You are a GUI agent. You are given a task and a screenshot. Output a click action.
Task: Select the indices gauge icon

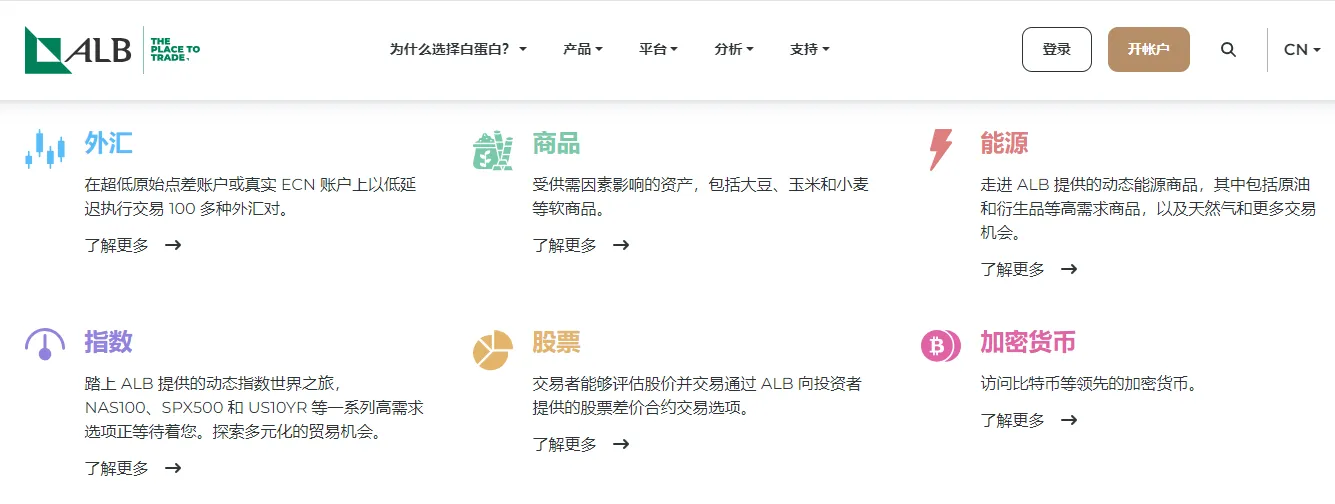(44, 344)
